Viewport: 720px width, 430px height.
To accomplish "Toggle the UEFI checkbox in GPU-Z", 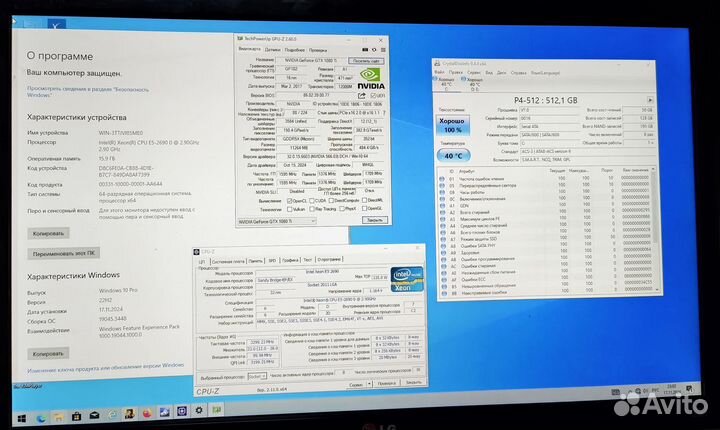I will [373, 96].
